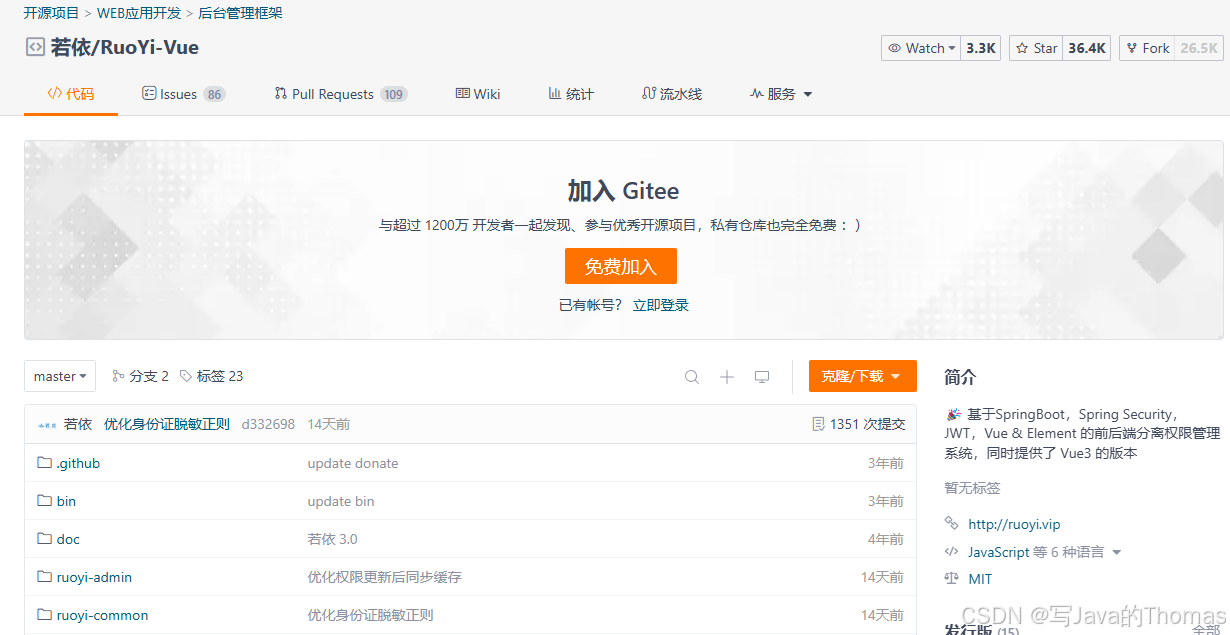Expand the JavaScript 等 6 种语言 list
The height and width of the screenshot is (635, 1230).
[1044, 552]
